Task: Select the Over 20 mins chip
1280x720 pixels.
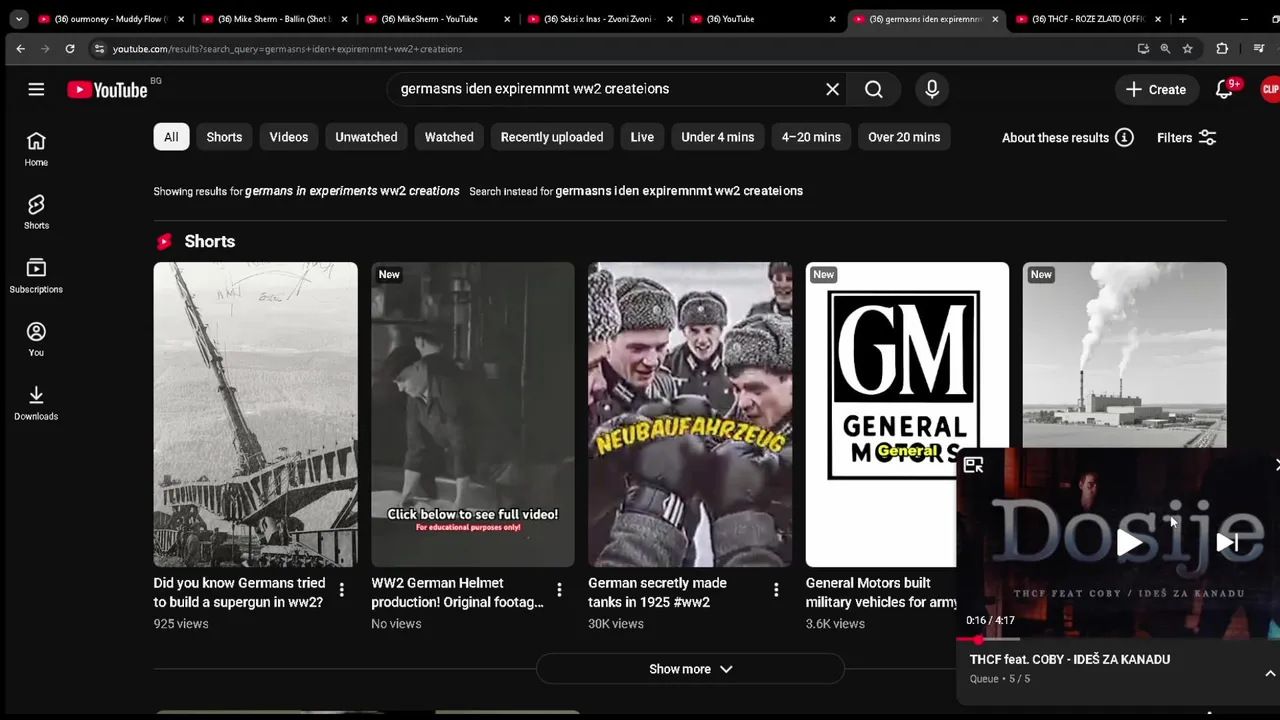Action: (x=904, y=137)
